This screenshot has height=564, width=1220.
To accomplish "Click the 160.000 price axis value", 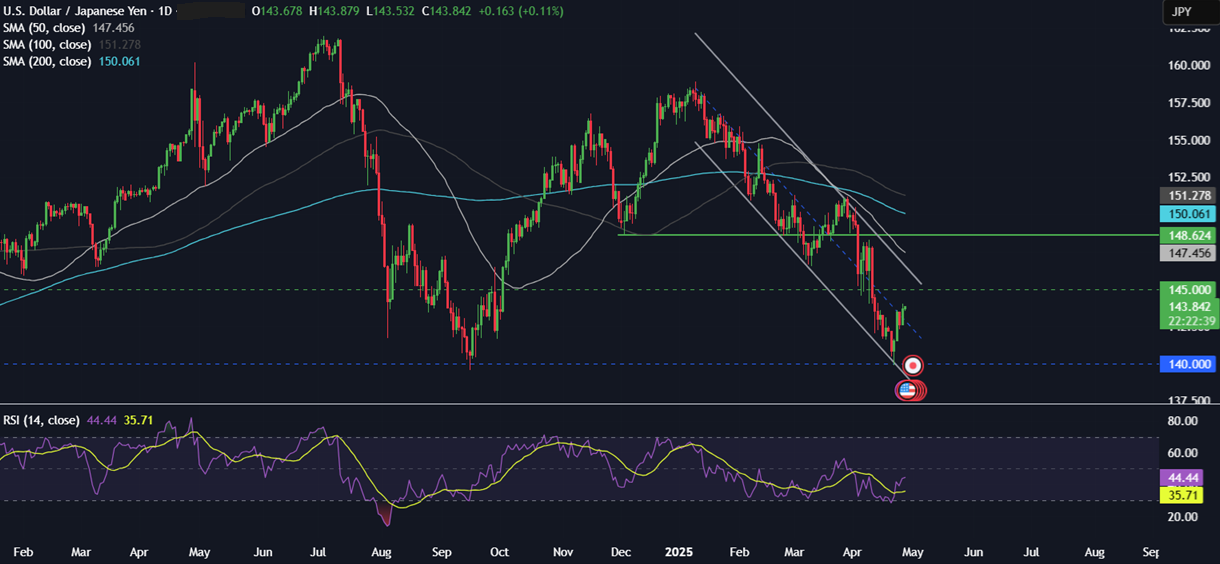I will coord(1187,66).
